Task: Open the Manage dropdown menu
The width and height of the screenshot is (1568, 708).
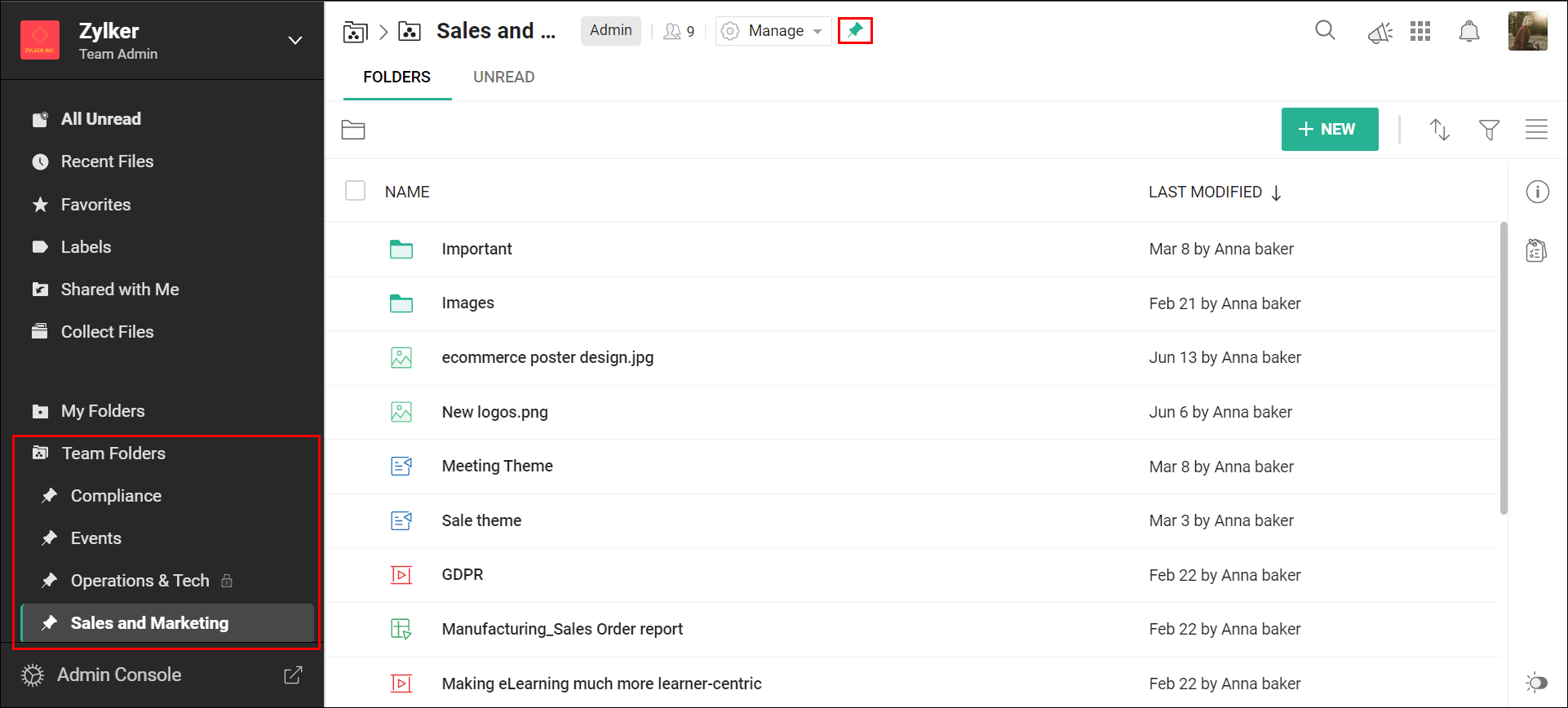Action: [x=774, y=31]
